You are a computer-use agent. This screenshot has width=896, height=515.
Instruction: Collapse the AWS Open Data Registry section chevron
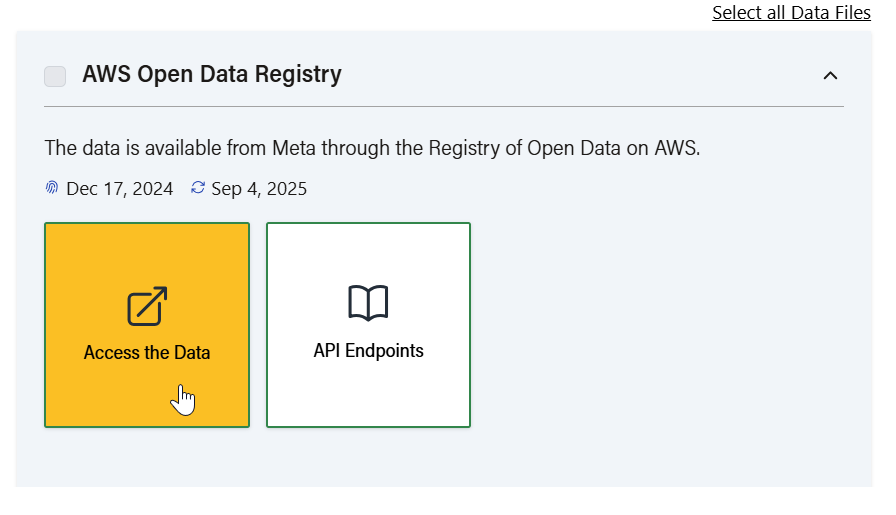pos(830,75)
